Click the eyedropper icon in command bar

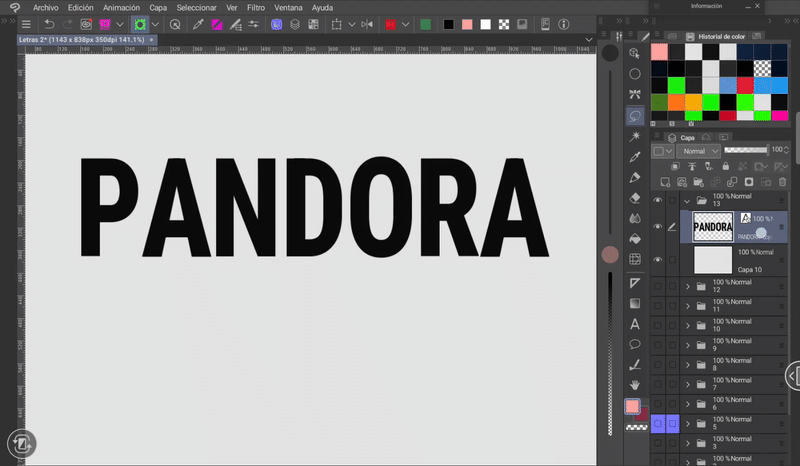coord(198,24)
